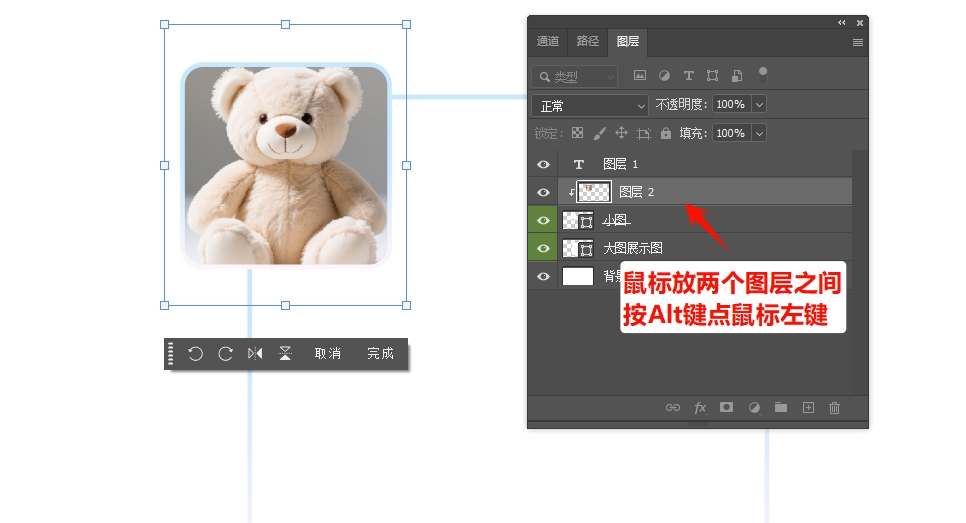Select the 图层 1 text layer row
The height and width of the screenshot is (523, 966).
(705, 164)
